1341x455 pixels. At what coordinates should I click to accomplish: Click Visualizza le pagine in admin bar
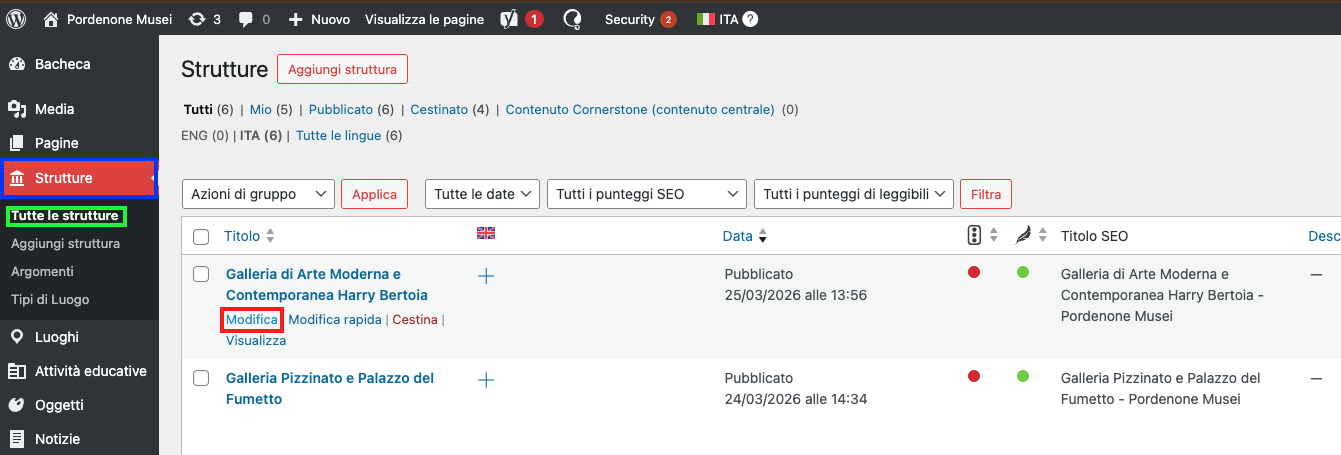[x=424, y=19]
